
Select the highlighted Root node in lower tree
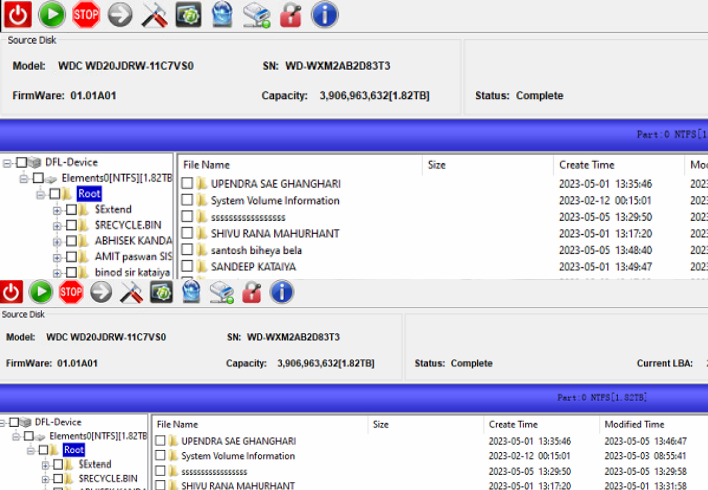pyautogui.click(x=74, y=450)
